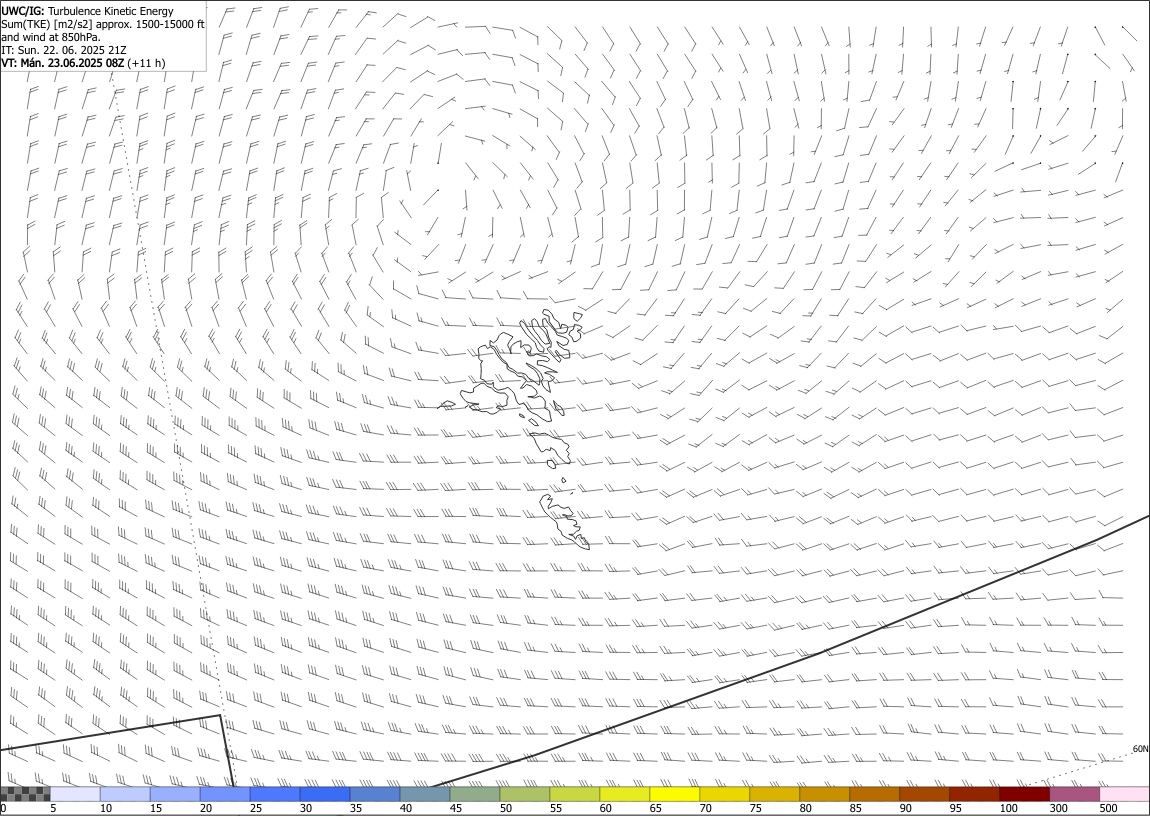Click the "50" tick label on the scale
The height and width of the screenshot is (816, 1150).
pos(506,808)
